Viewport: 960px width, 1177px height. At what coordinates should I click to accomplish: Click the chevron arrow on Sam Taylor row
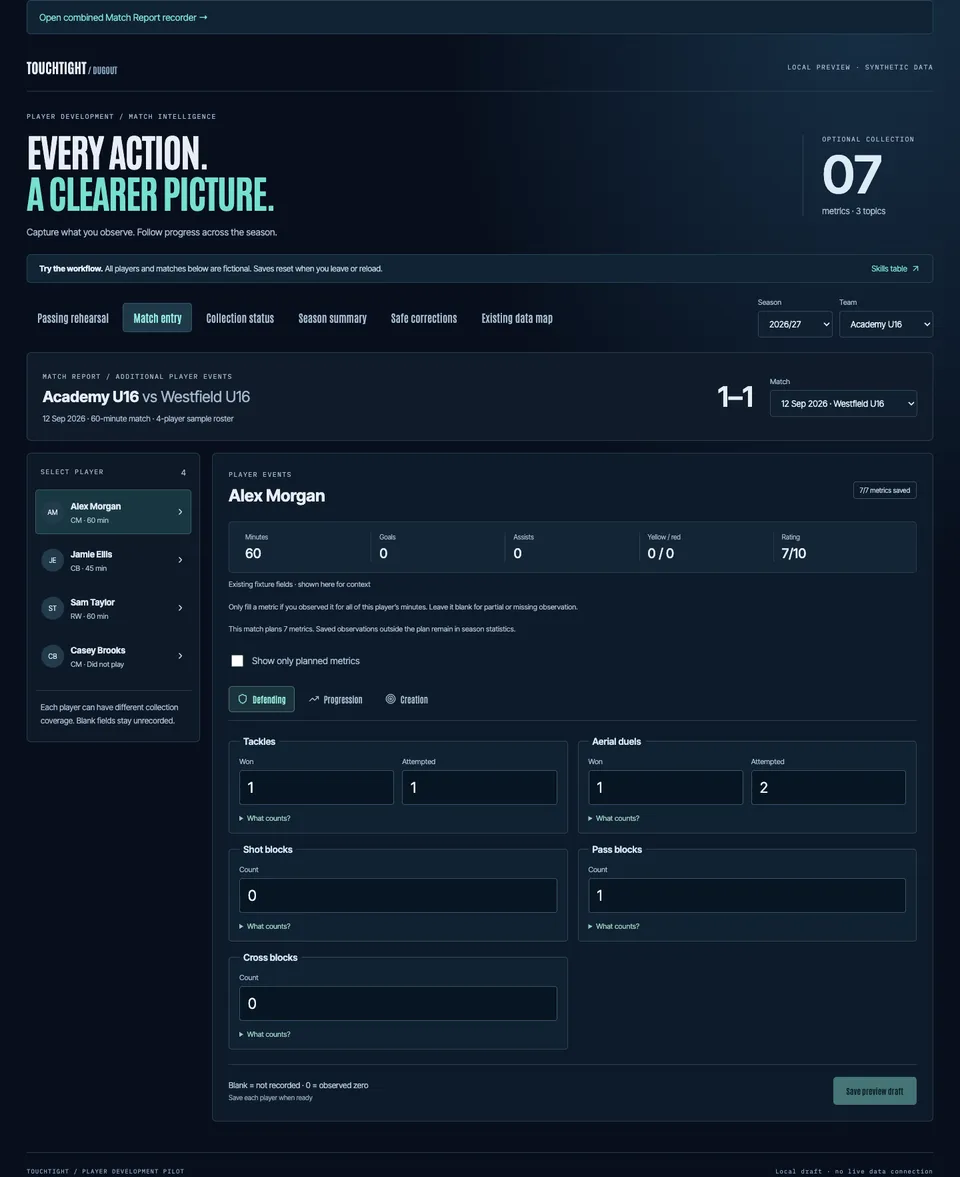pyautogui.click(x=180, y=608)
